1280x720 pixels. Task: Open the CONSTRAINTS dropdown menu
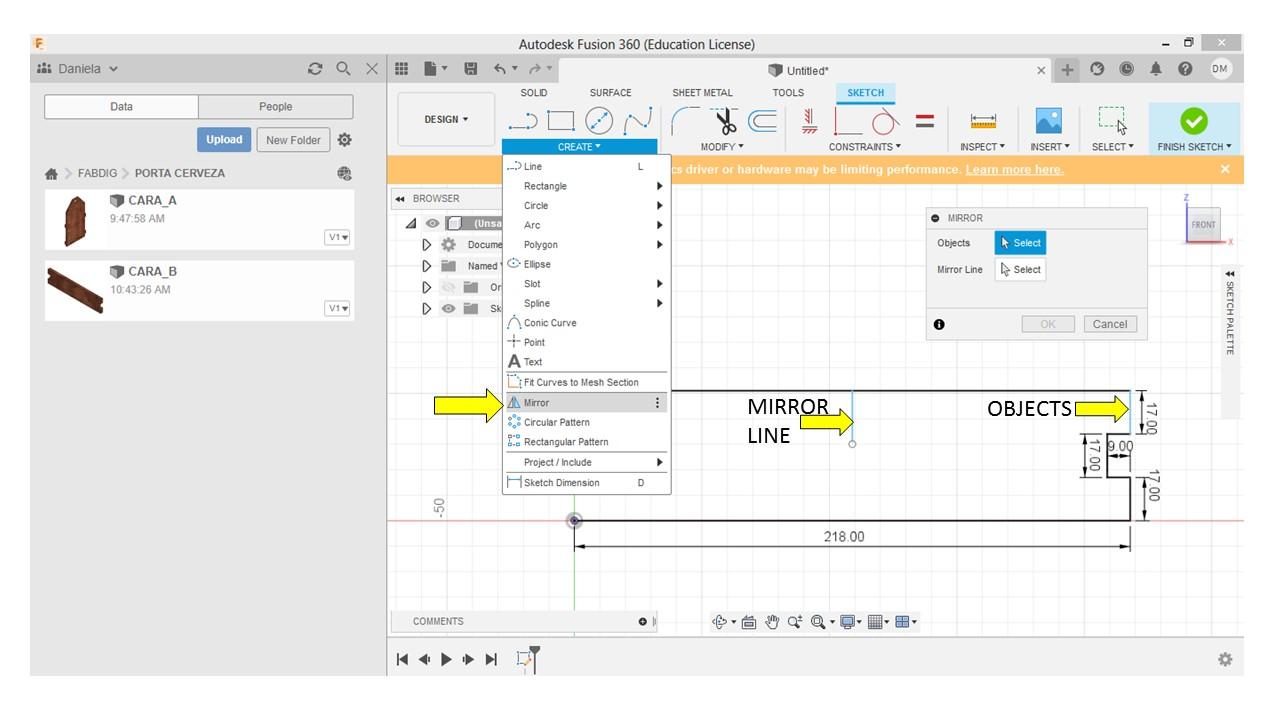click(865, 147)
